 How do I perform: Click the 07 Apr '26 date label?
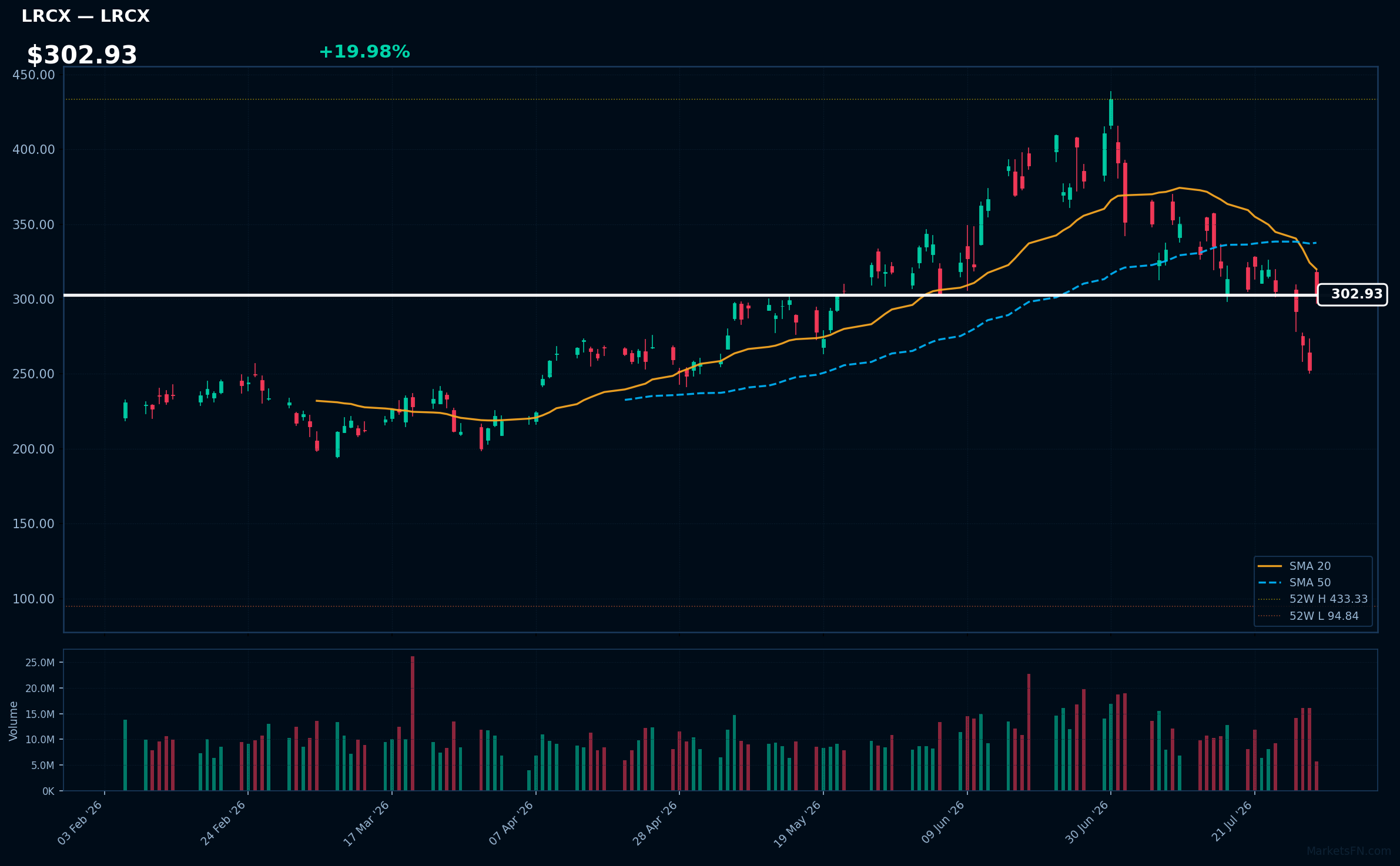(511, 823)
